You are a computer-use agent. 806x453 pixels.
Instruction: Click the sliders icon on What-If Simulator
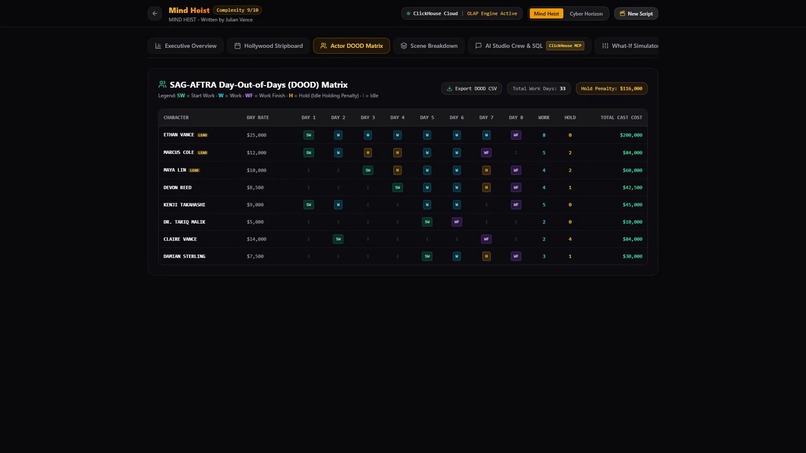point(605,46)
